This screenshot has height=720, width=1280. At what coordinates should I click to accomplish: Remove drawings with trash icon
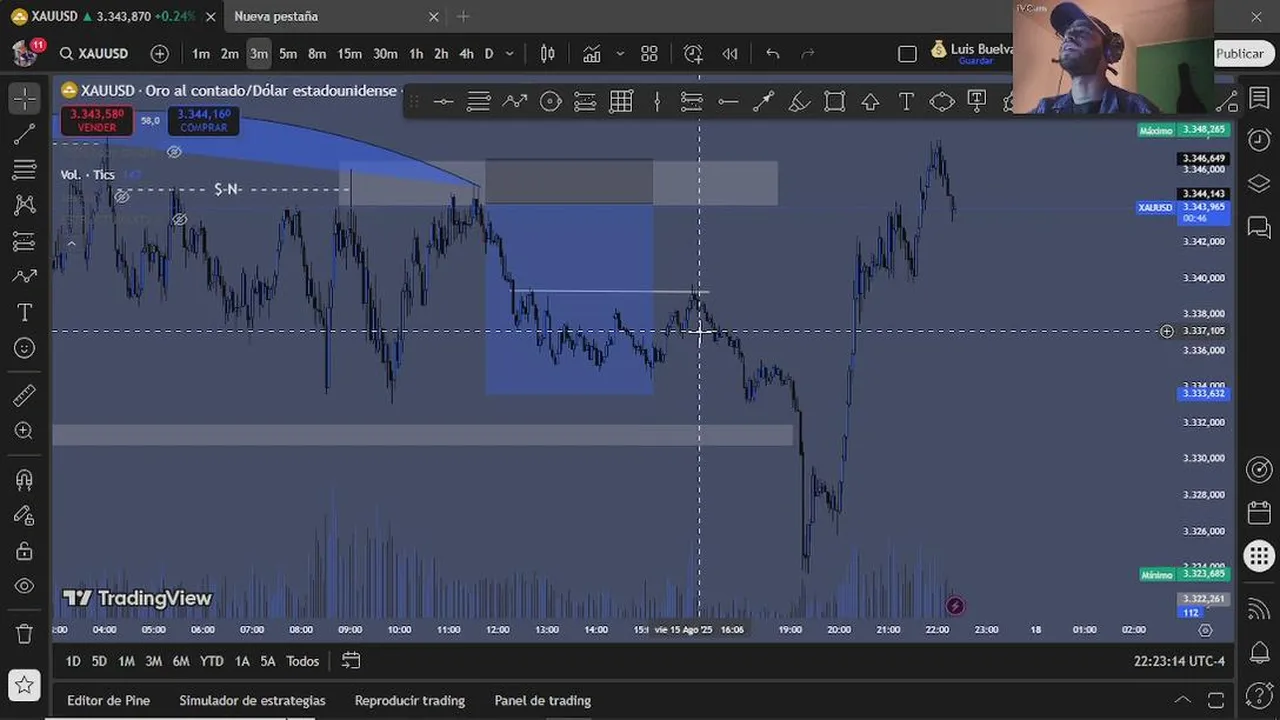(x=24, y=634)
